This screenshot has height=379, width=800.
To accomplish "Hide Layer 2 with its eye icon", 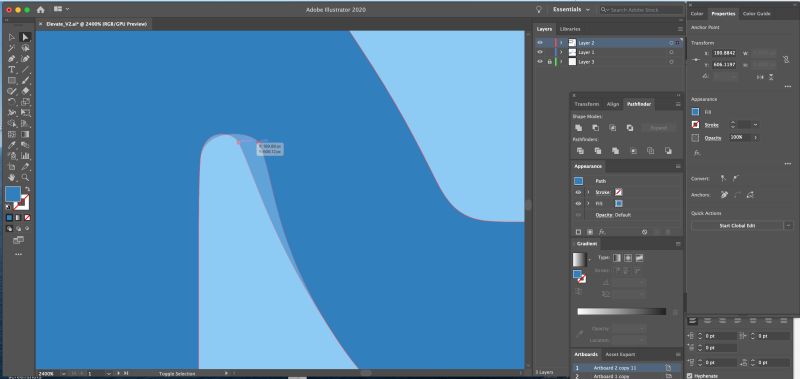I will point(540,43).
